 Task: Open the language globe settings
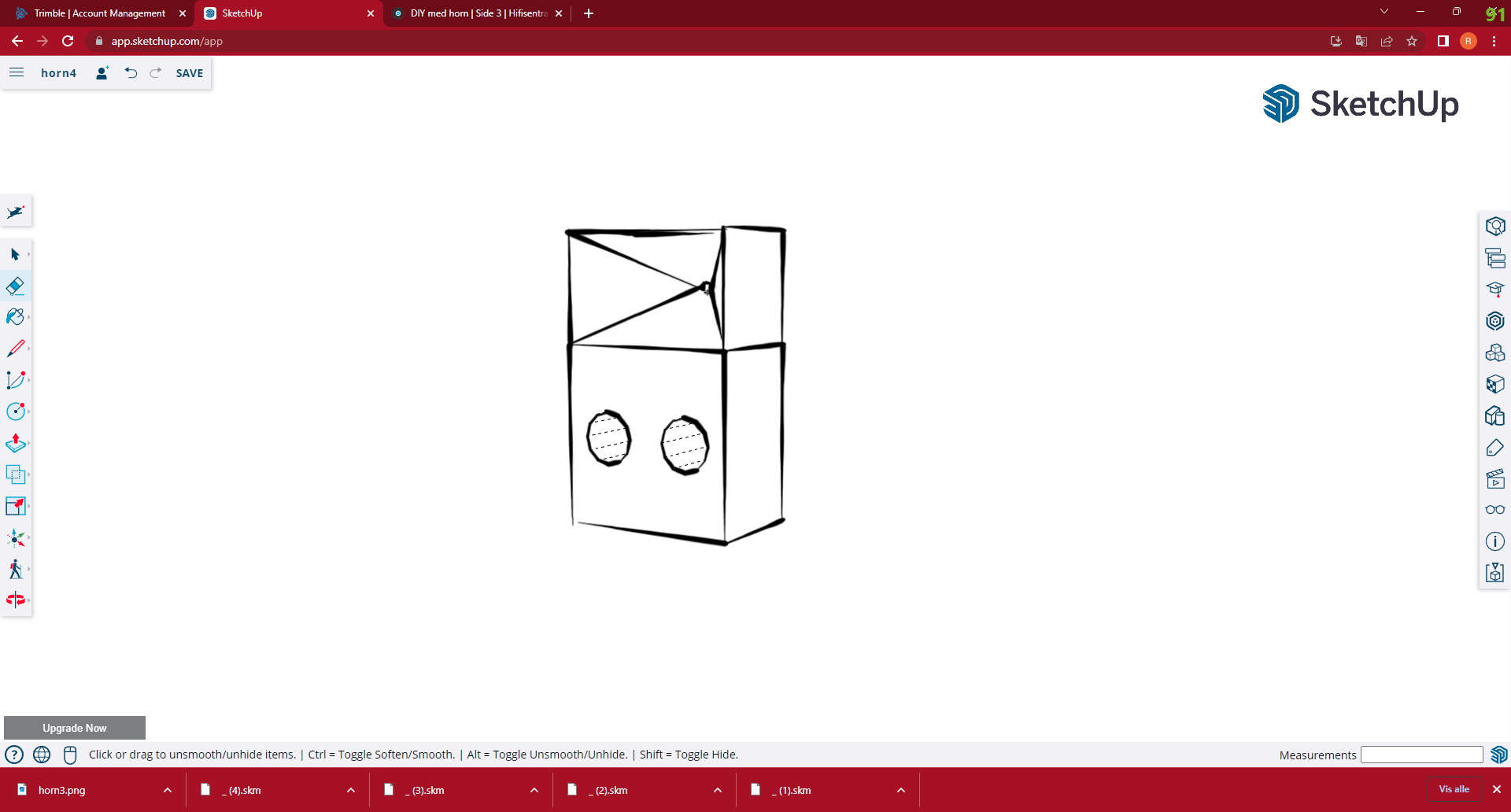(42, 755)
